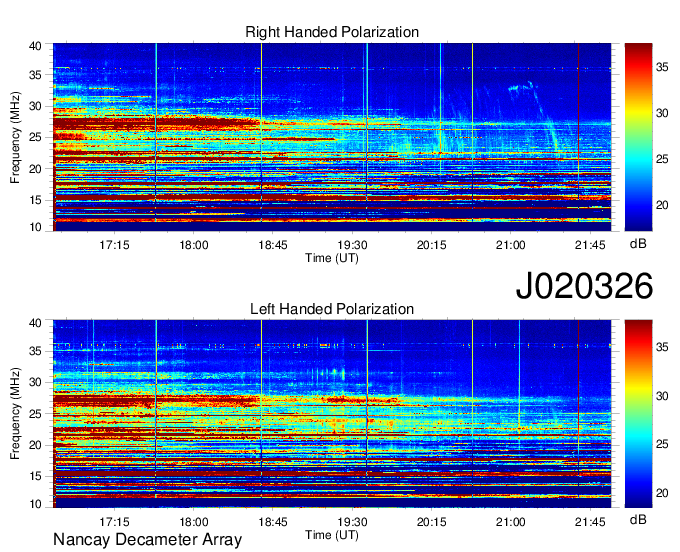Image resolution: width=680 pixels, height=552 pixels.
Task: Click the 20:15 time tick under Right Handed plot
Action: 432,245
